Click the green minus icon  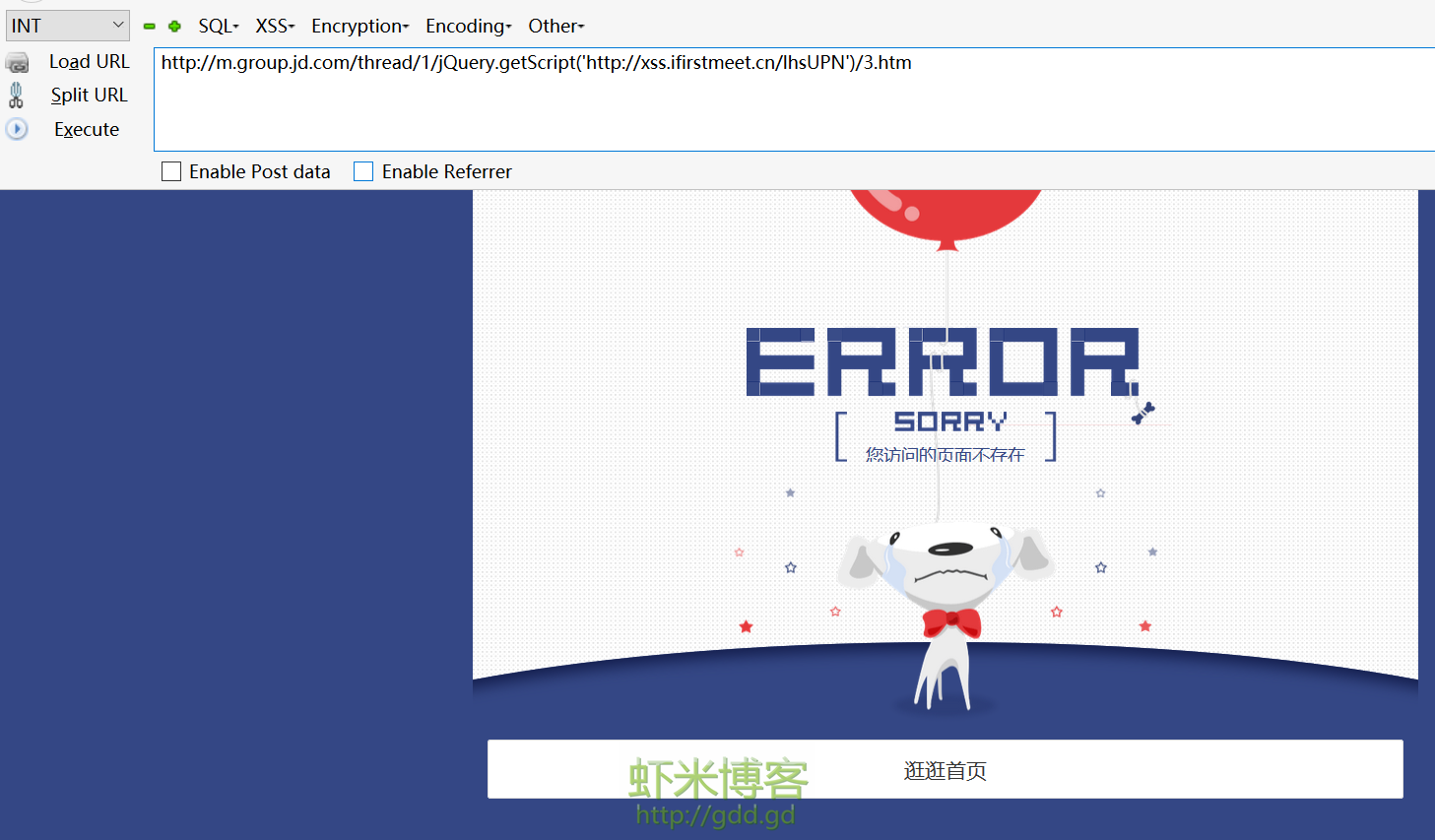click(x=150, y=27)
